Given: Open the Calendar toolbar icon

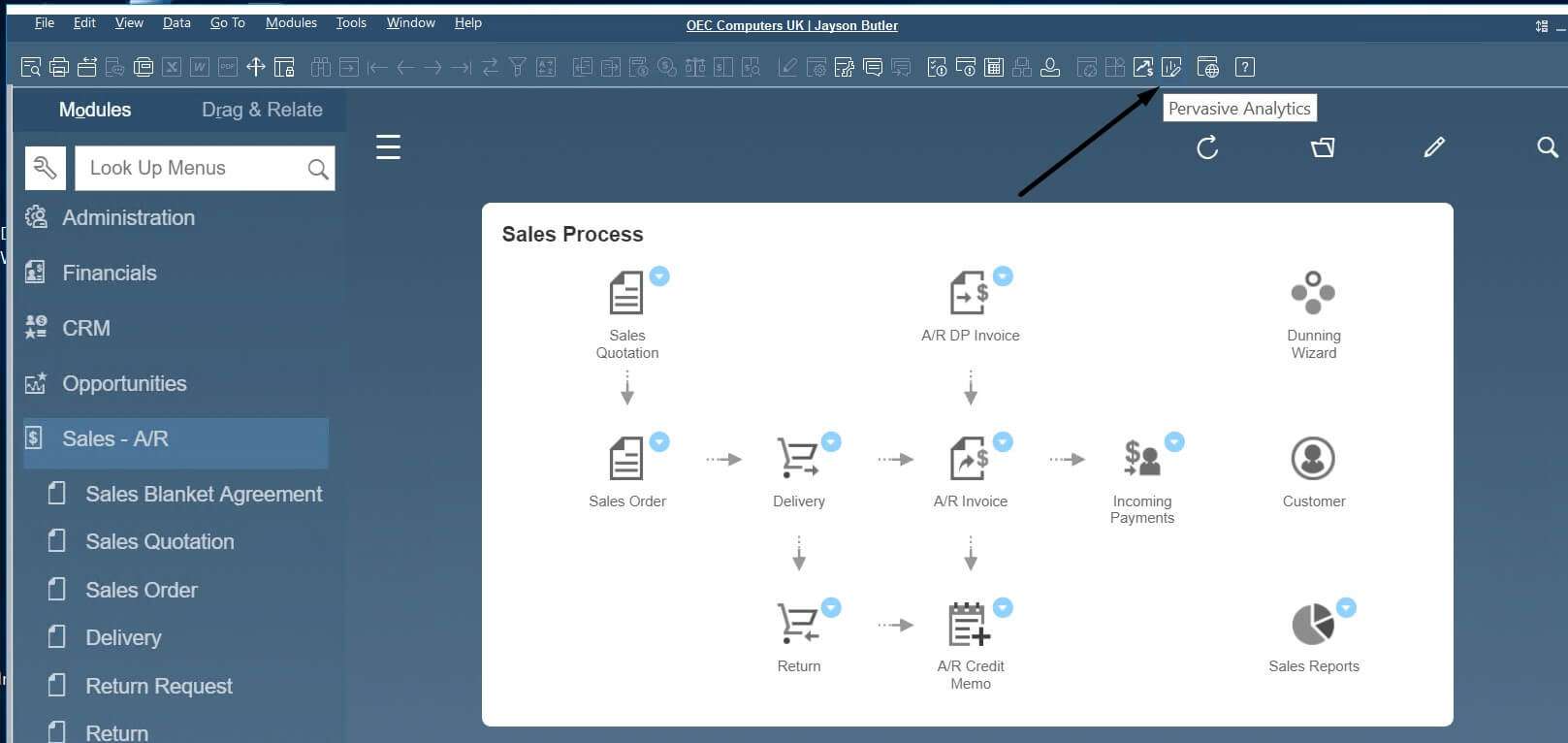Looking at the screenshot, I should (994, 67).
